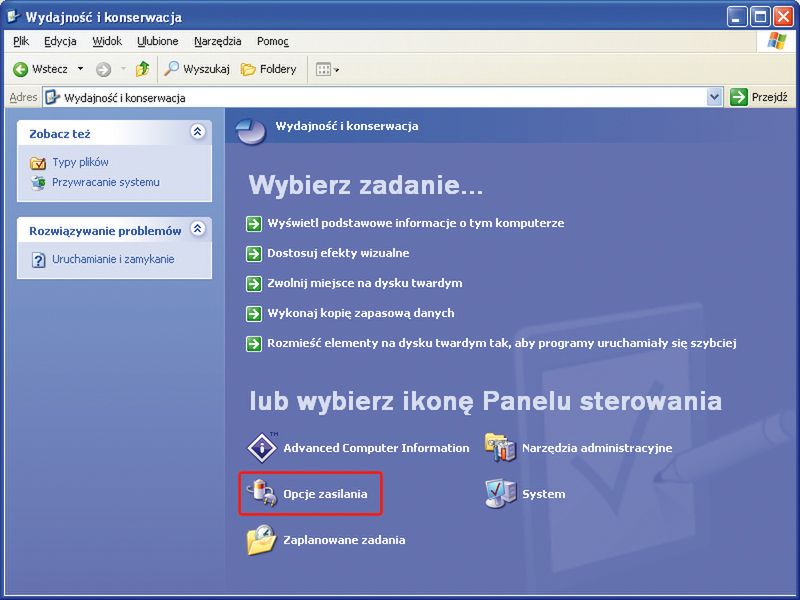Open the Pomoc menu
Screen dimensions: 800x600
pyautogui.click(x=272, y=41)
